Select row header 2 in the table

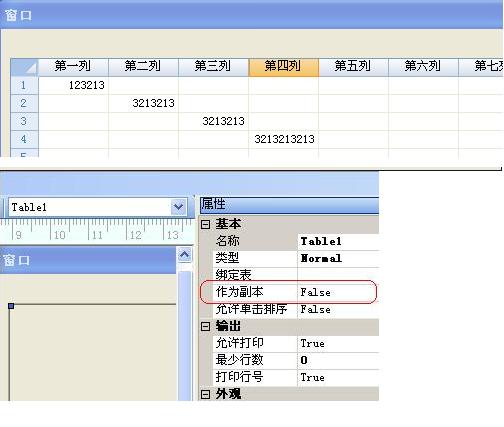[x=24, y=103]
